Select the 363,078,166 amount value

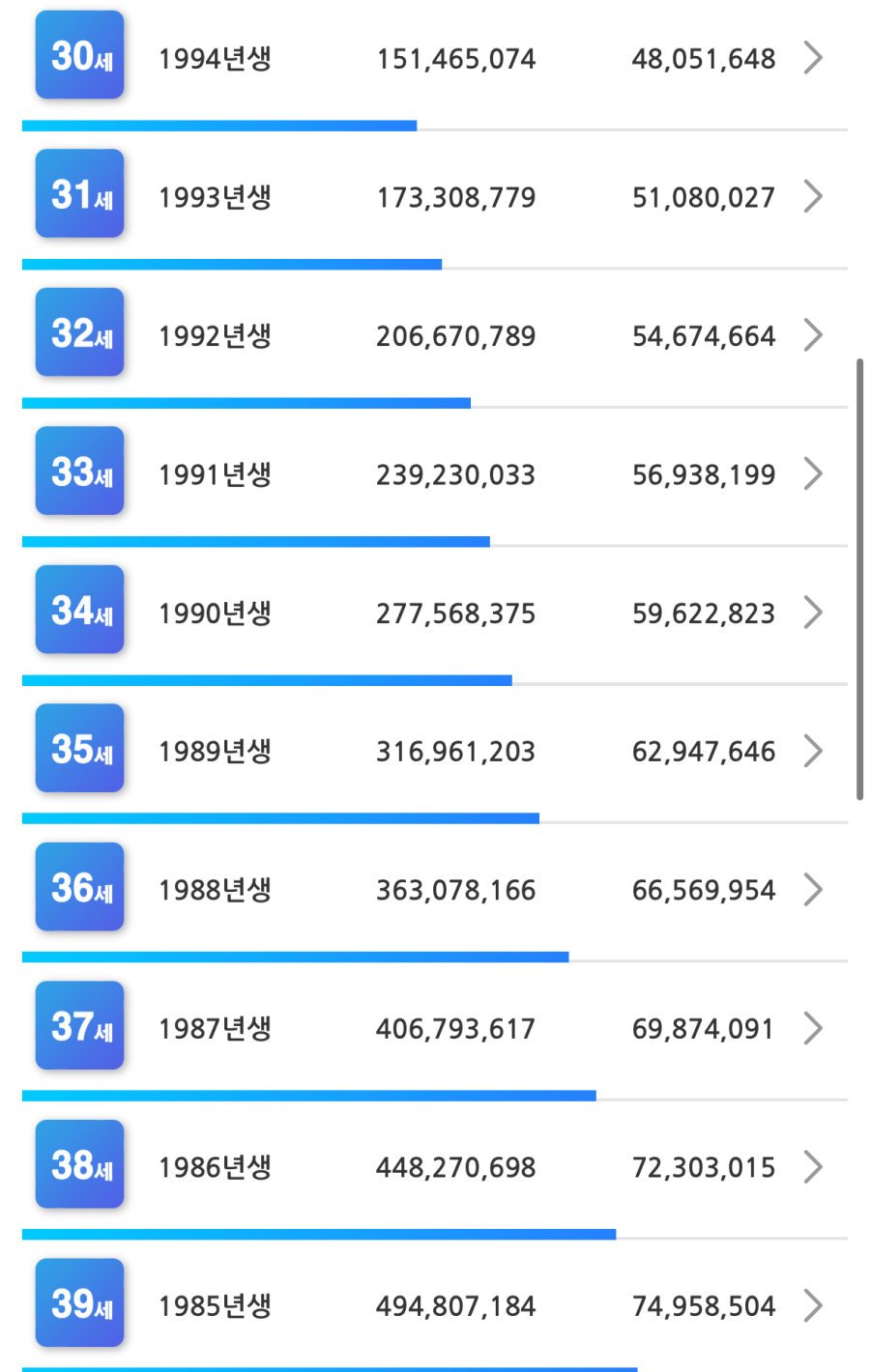455,891
